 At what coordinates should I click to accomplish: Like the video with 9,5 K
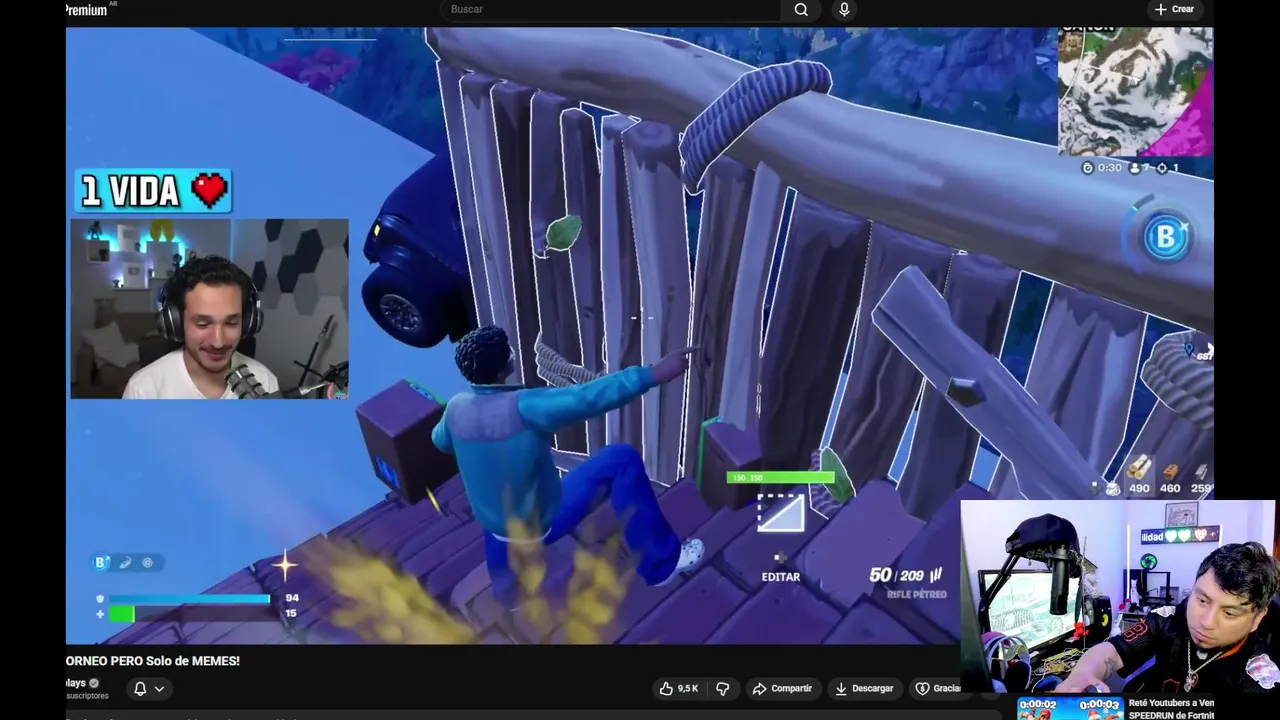click(x=678, y=688)
